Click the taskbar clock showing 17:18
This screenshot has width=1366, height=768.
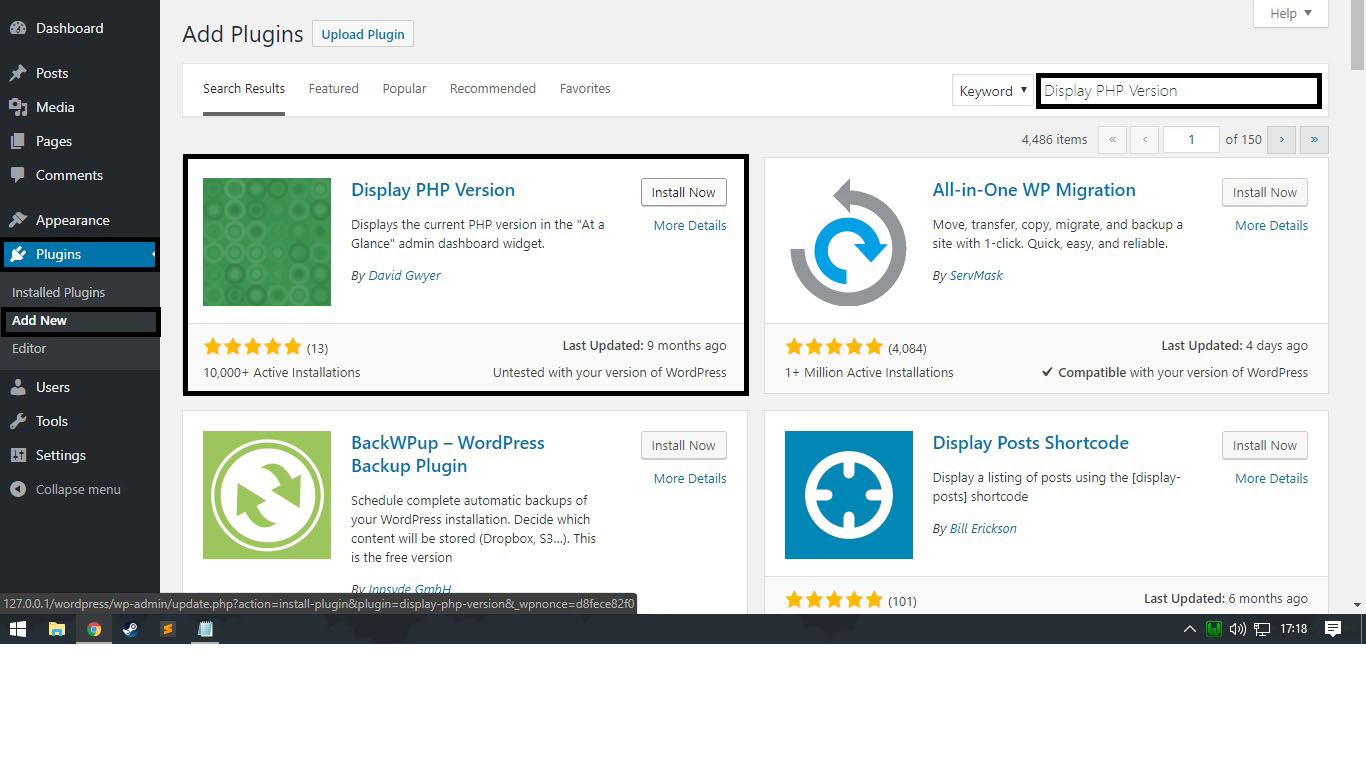[1293, 629]
